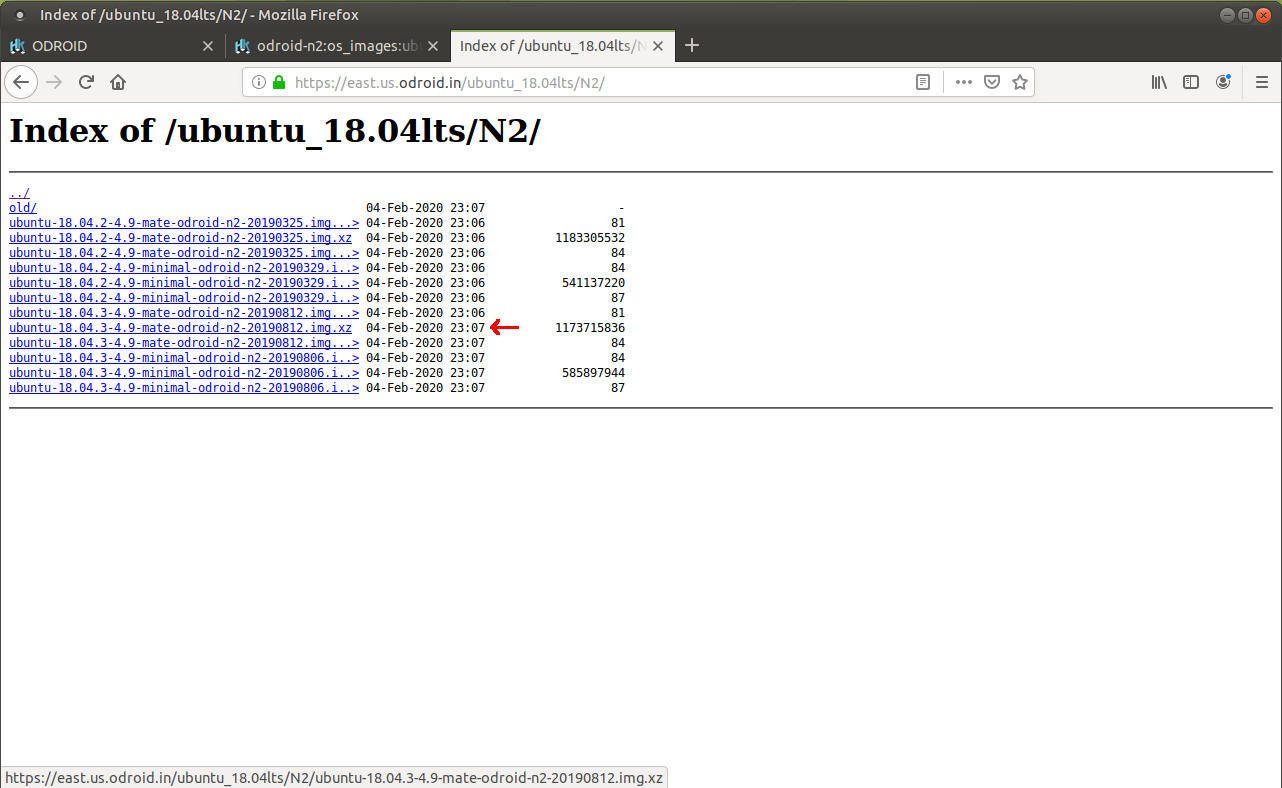
Task: Open the Firefox account icon
Action: coord(1223,82)
